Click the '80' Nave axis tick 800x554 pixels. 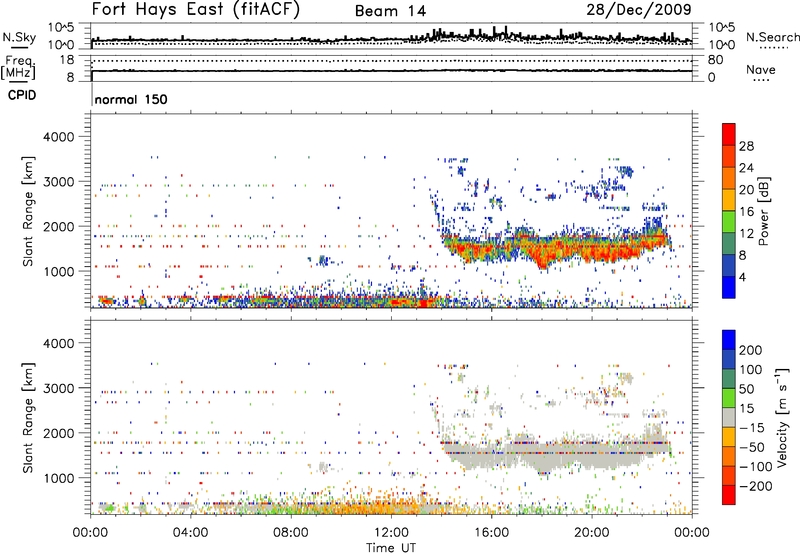[x=715, y=60]
